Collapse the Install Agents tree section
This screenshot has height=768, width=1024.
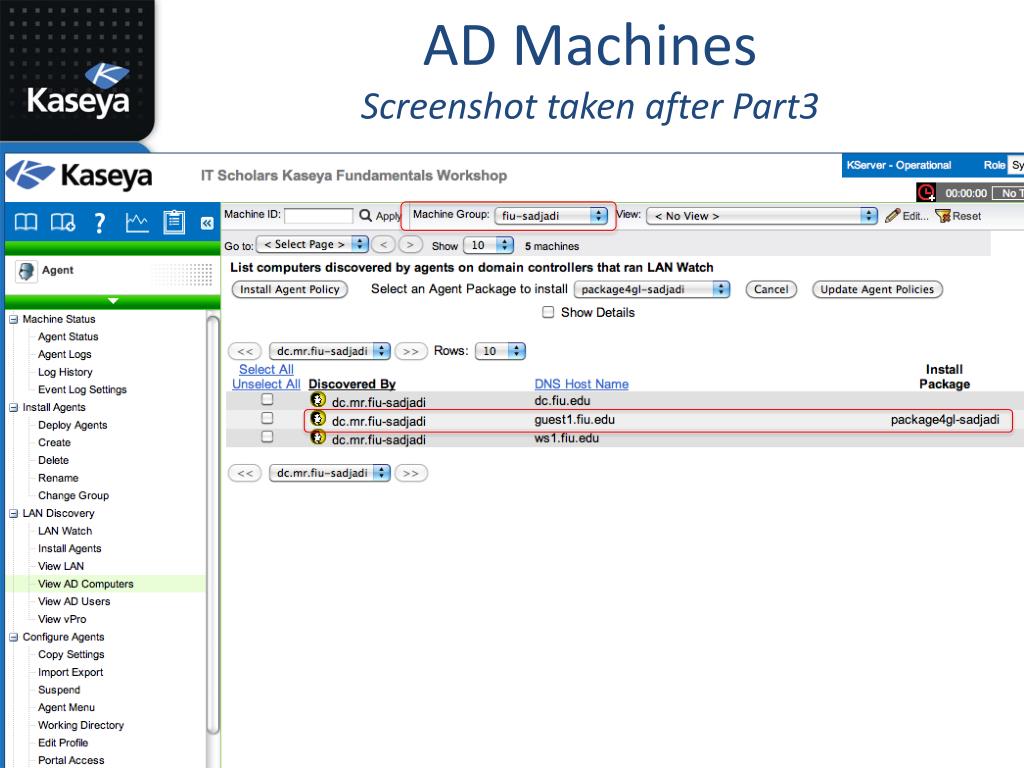[x=13, y=408]
